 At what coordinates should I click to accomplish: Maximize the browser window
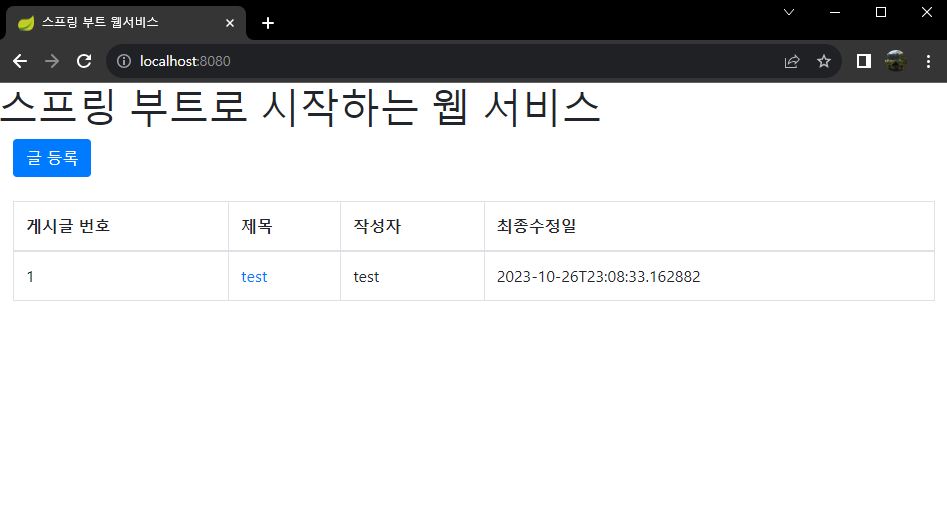881,12
